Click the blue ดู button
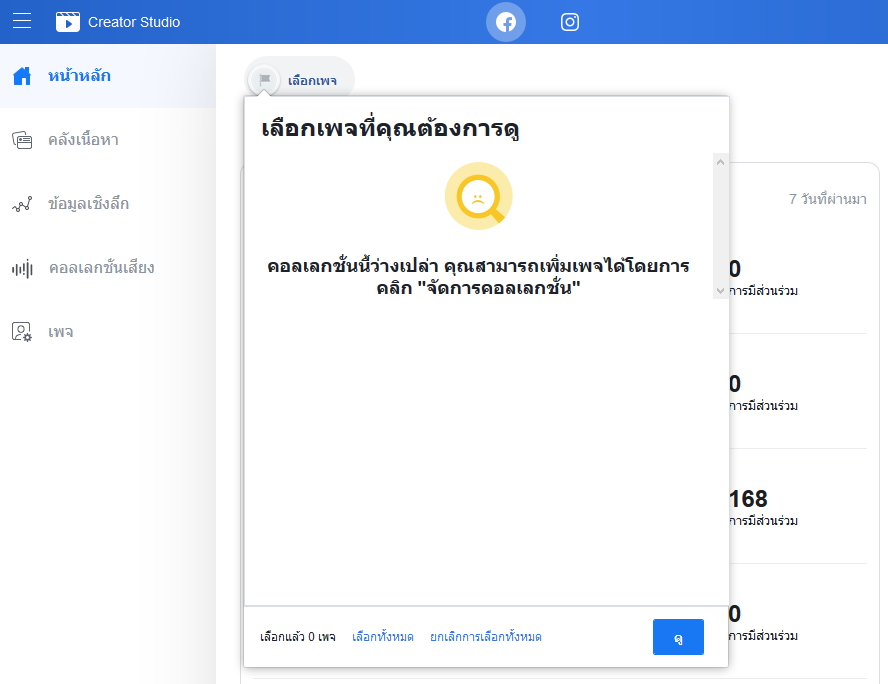This screenshot has width=888, height=684. (x=678, y=637)
